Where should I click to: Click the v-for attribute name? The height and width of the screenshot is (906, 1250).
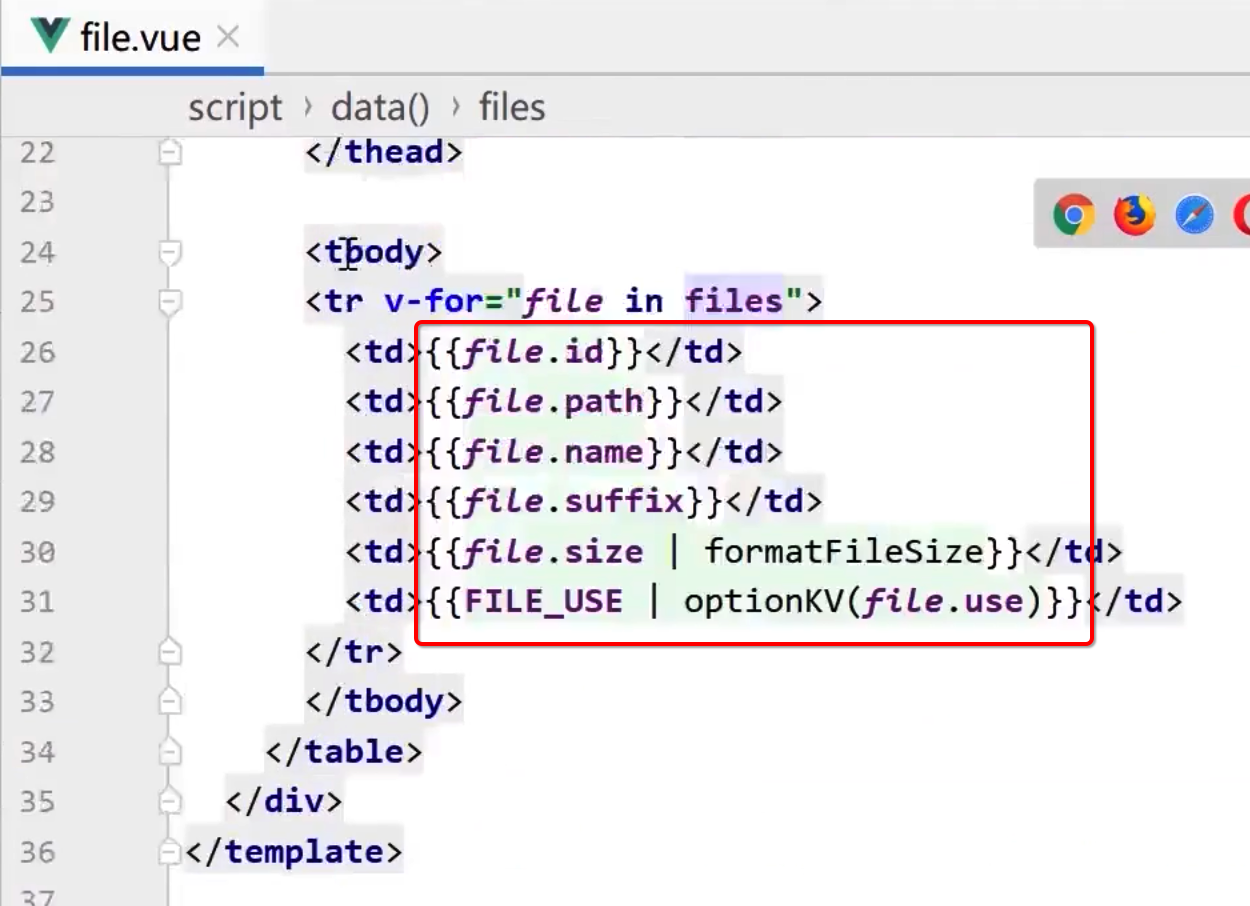pos(434,302)
